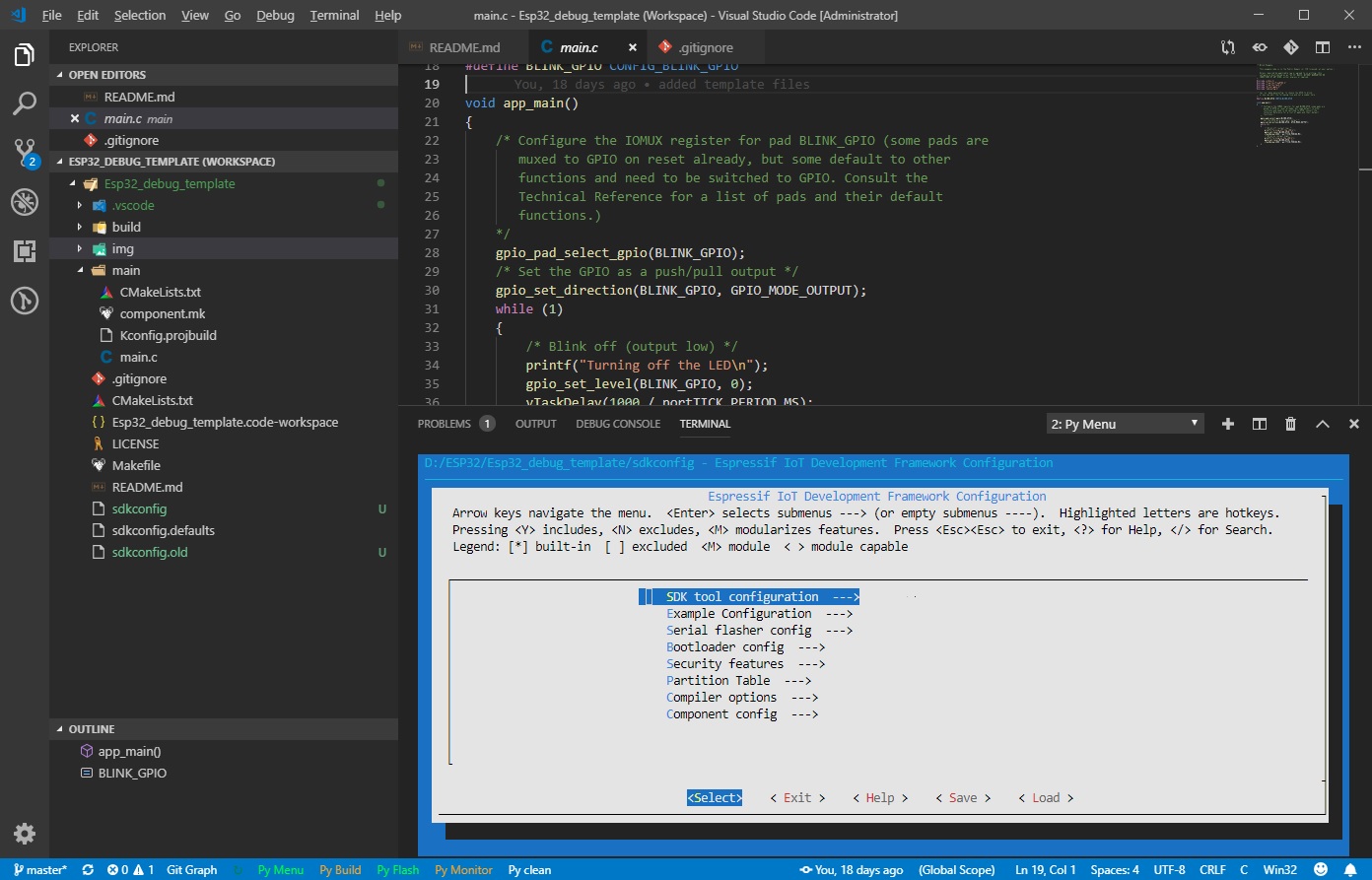
Task: Open the Extensions view in activity bar
Action: pos(25,251)
